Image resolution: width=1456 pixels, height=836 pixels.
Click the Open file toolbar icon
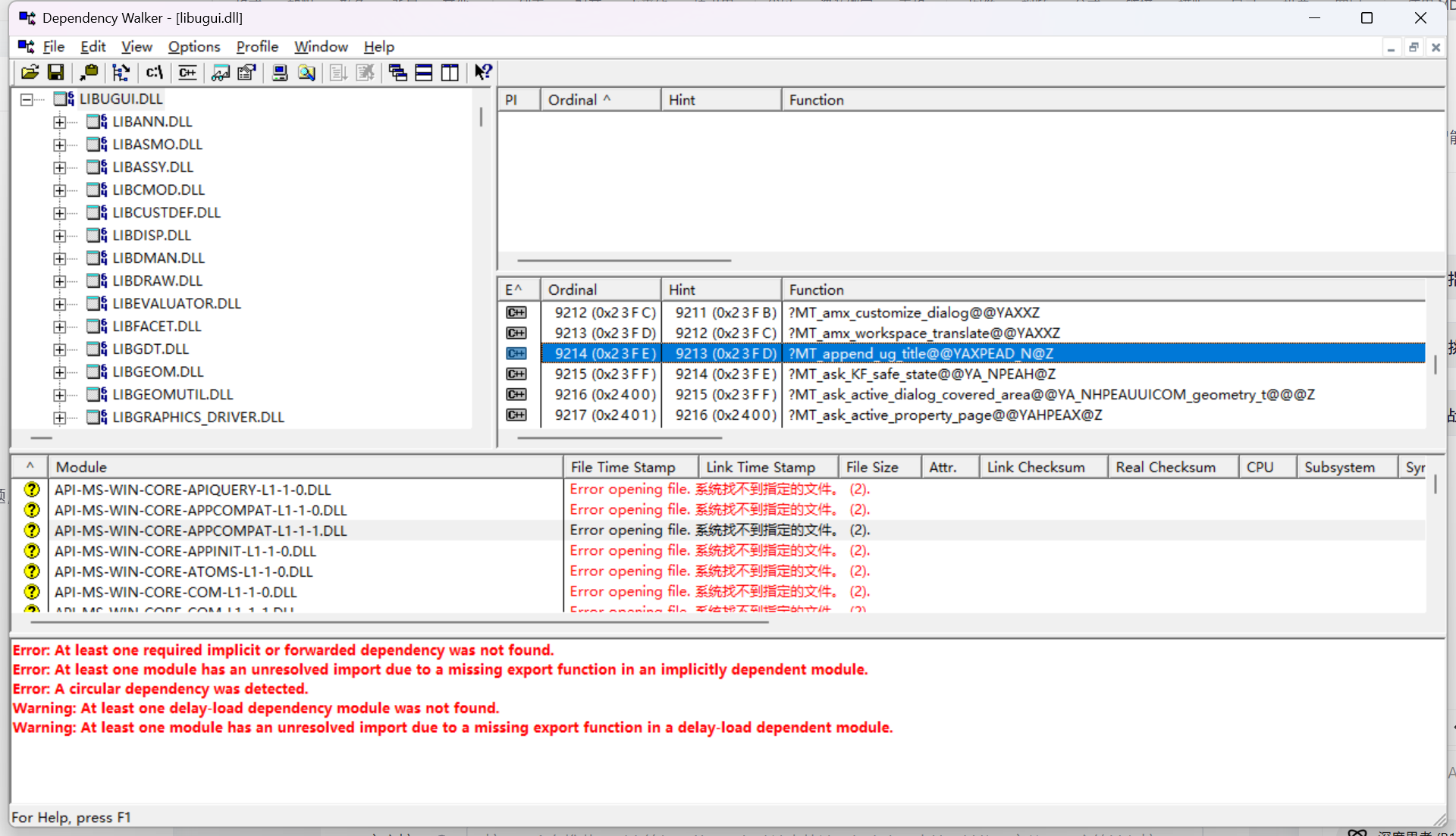coord(30,73)
